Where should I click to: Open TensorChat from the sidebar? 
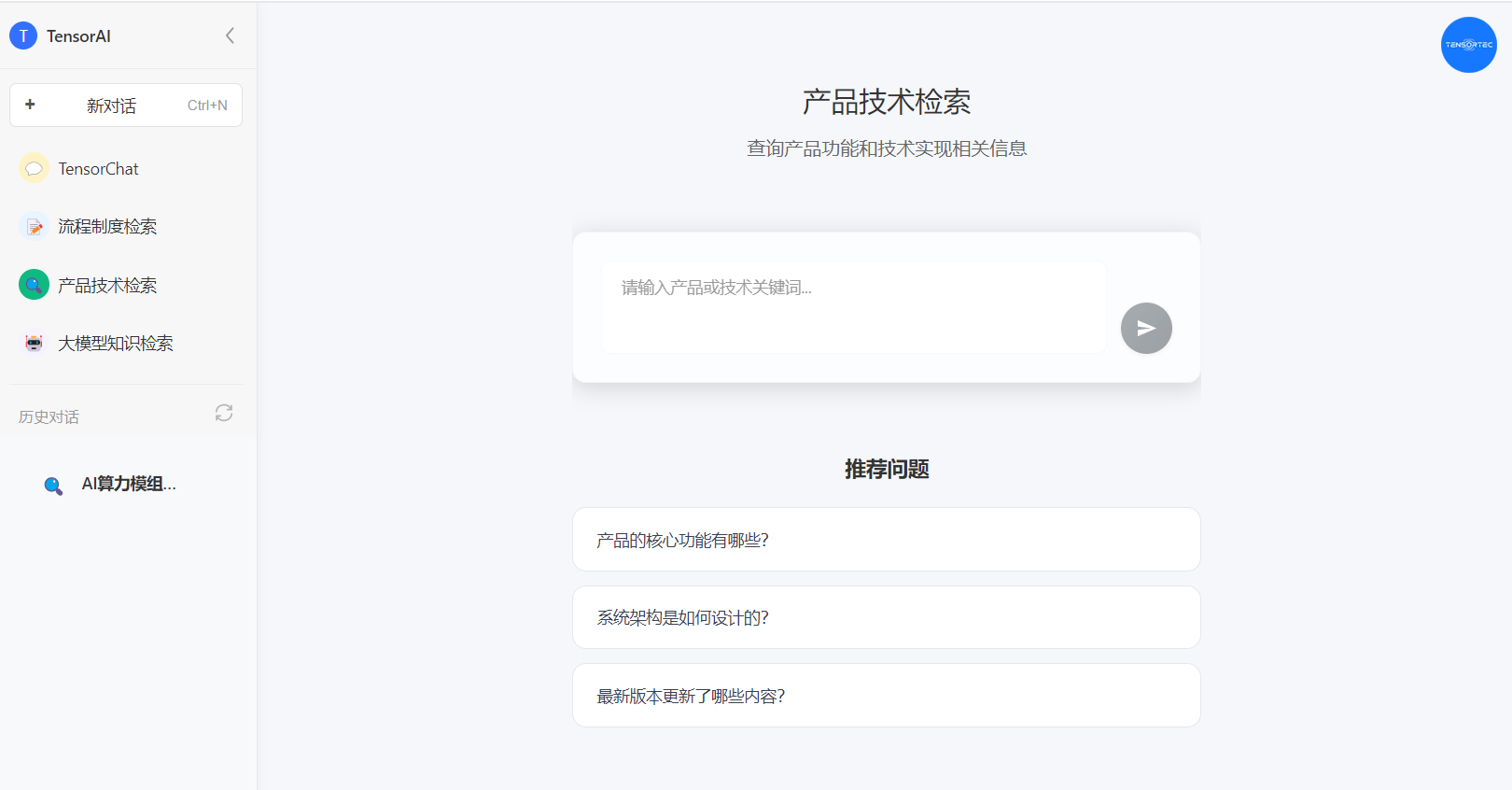(x=98, y=169)
